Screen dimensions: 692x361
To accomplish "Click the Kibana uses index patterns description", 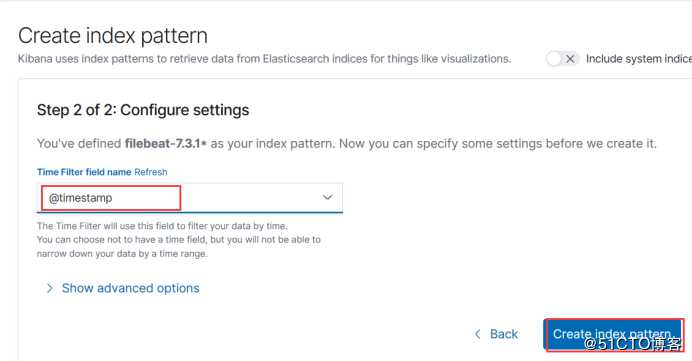I will pos(264,59).
